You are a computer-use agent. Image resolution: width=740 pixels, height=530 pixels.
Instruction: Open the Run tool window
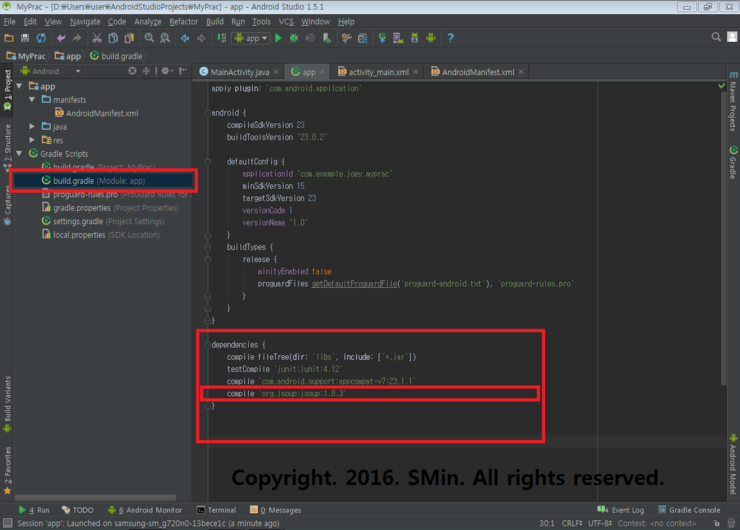[x=34, y=510]
